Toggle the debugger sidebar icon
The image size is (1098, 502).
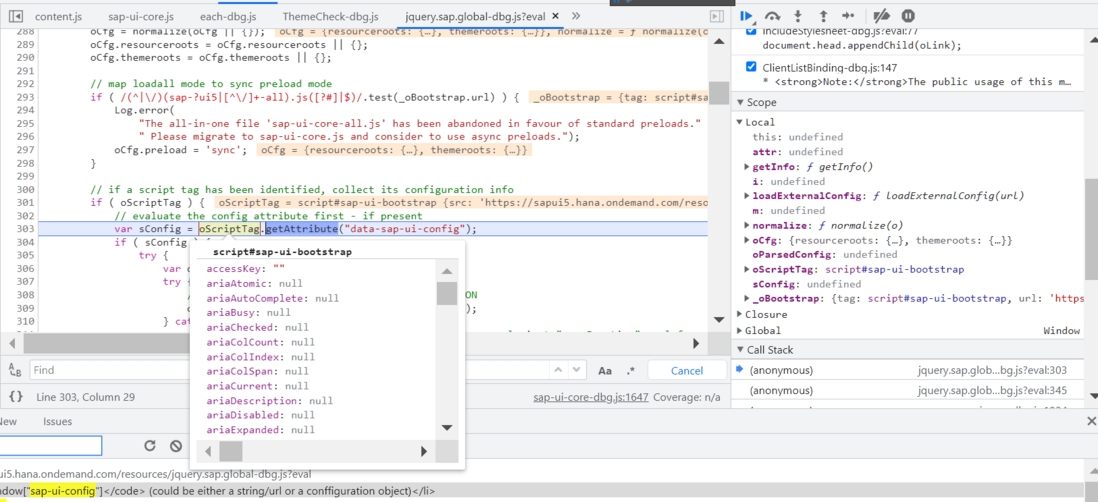pos(716,15)
